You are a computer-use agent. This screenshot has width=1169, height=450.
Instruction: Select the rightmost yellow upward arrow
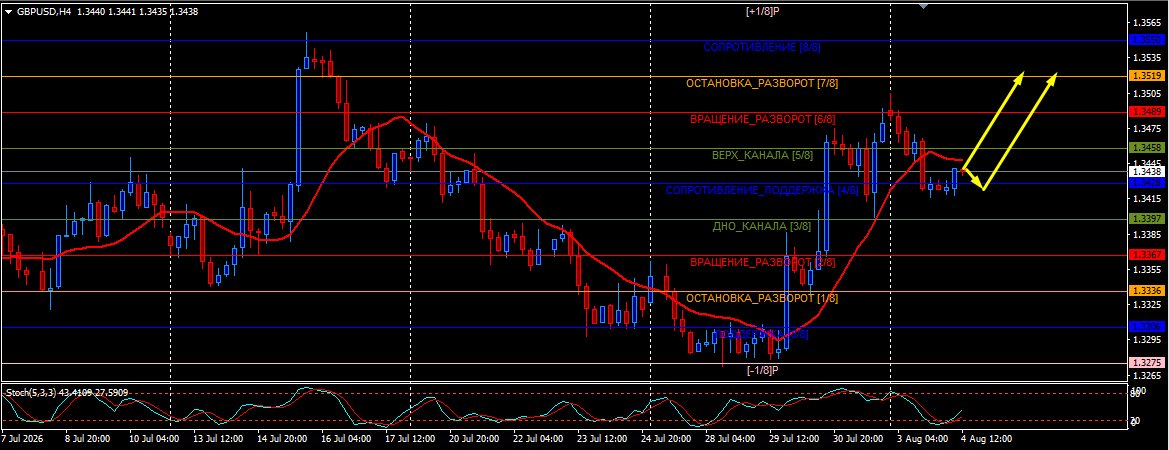pos(1020,131)
